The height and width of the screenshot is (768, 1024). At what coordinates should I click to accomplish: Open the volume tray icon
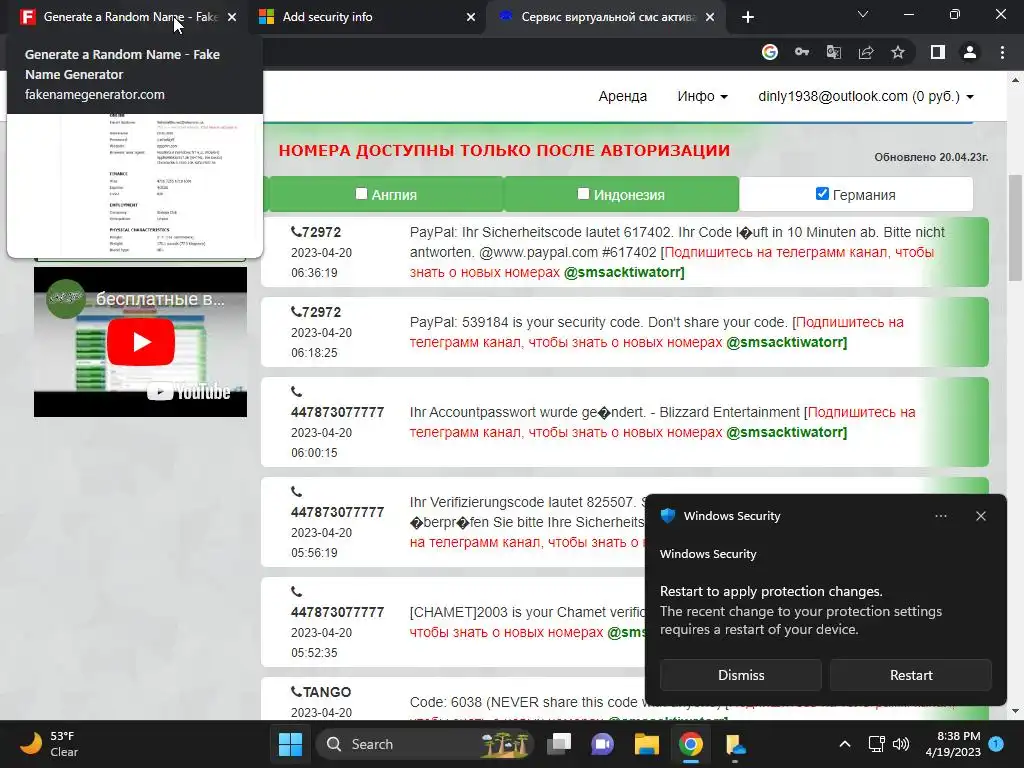coord(901,744)
